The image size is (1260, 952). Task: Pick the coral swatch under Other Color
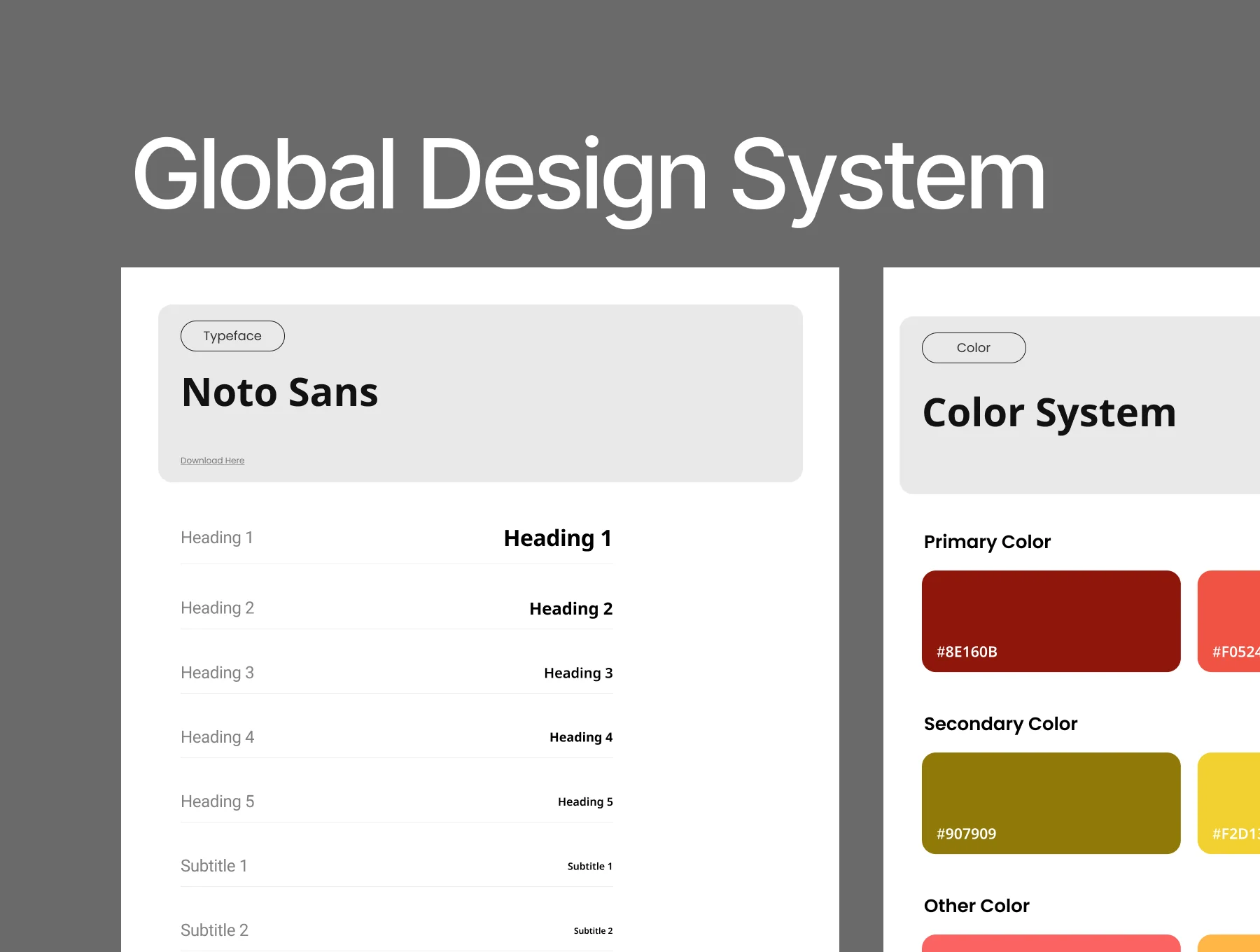1051,943
